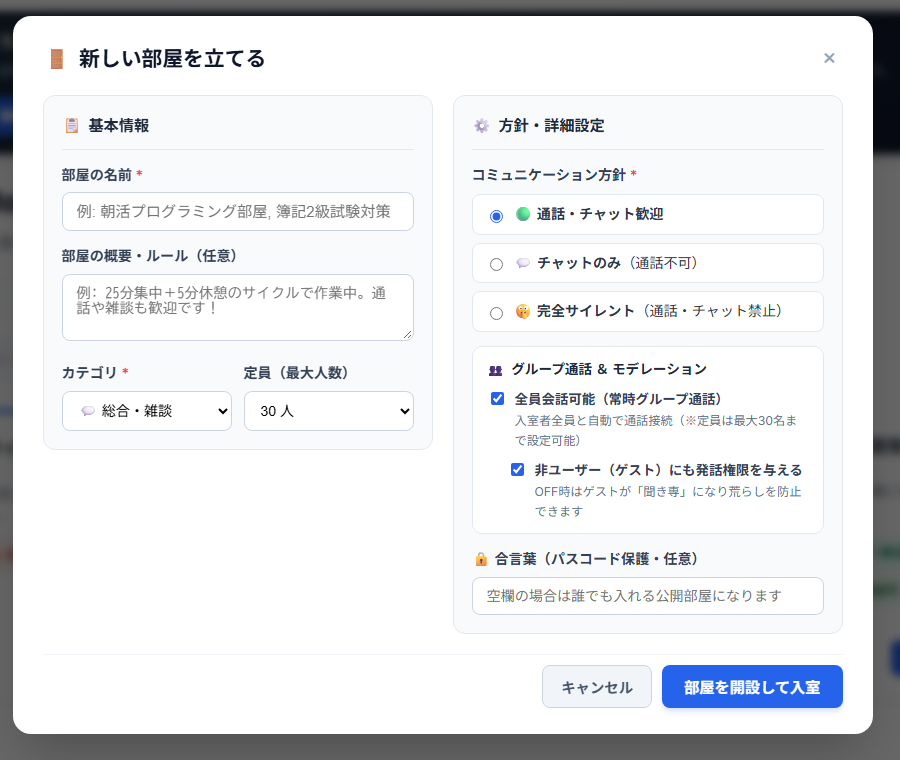The height and width of the screenshot is (760, 900).
Task: Click the people icon beside グループ通話 & モデレーション
Action: [495, 370]
